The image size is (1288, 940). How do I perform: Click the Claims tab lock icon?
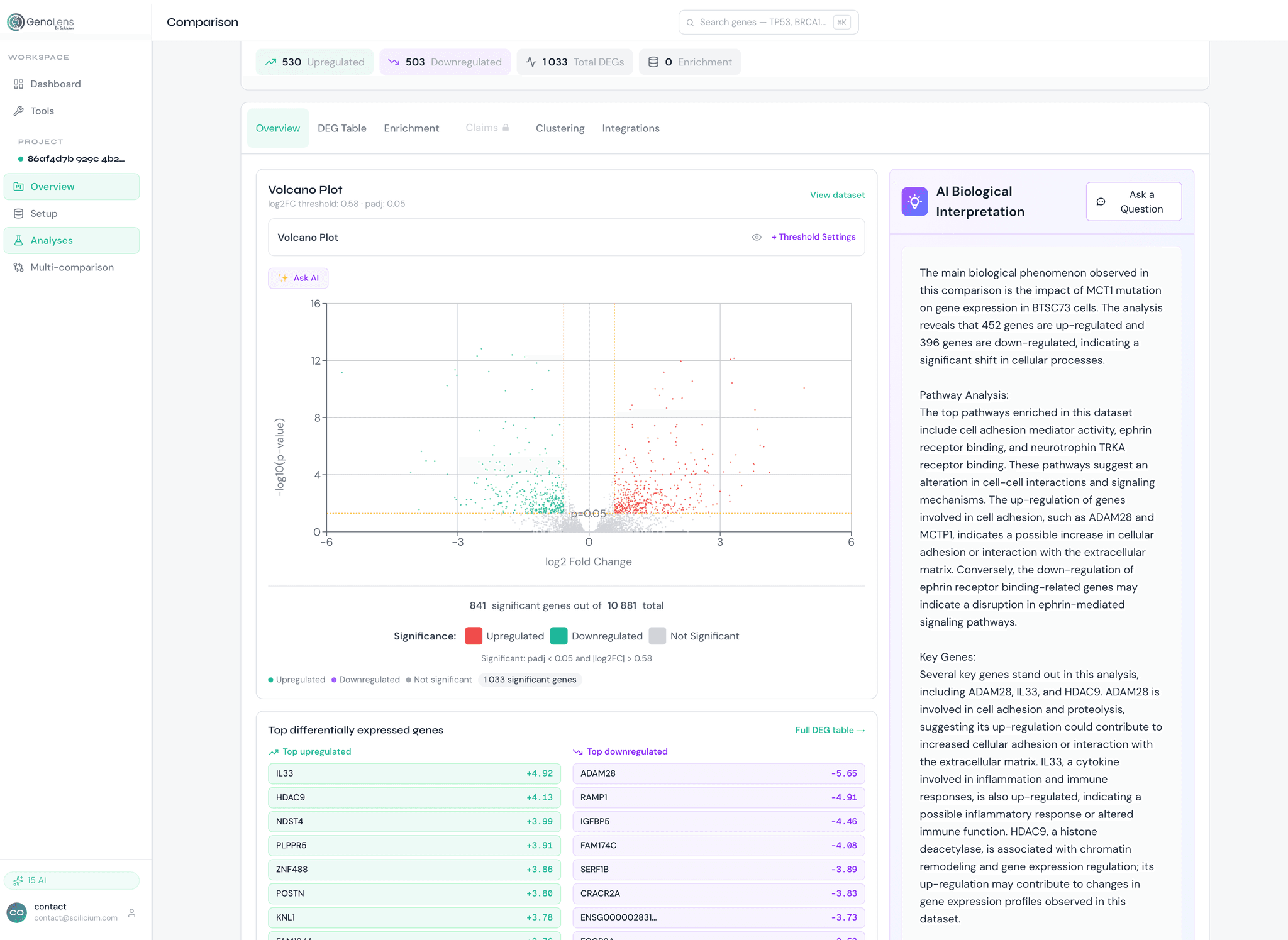[x=506, y=128]
